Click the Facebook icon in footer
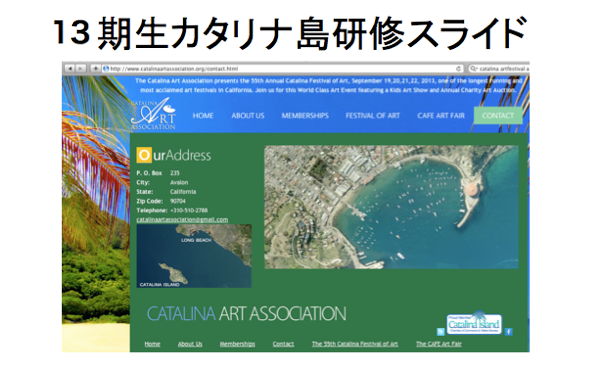Viewport: 604px width, 365px height. coord(508,332)
